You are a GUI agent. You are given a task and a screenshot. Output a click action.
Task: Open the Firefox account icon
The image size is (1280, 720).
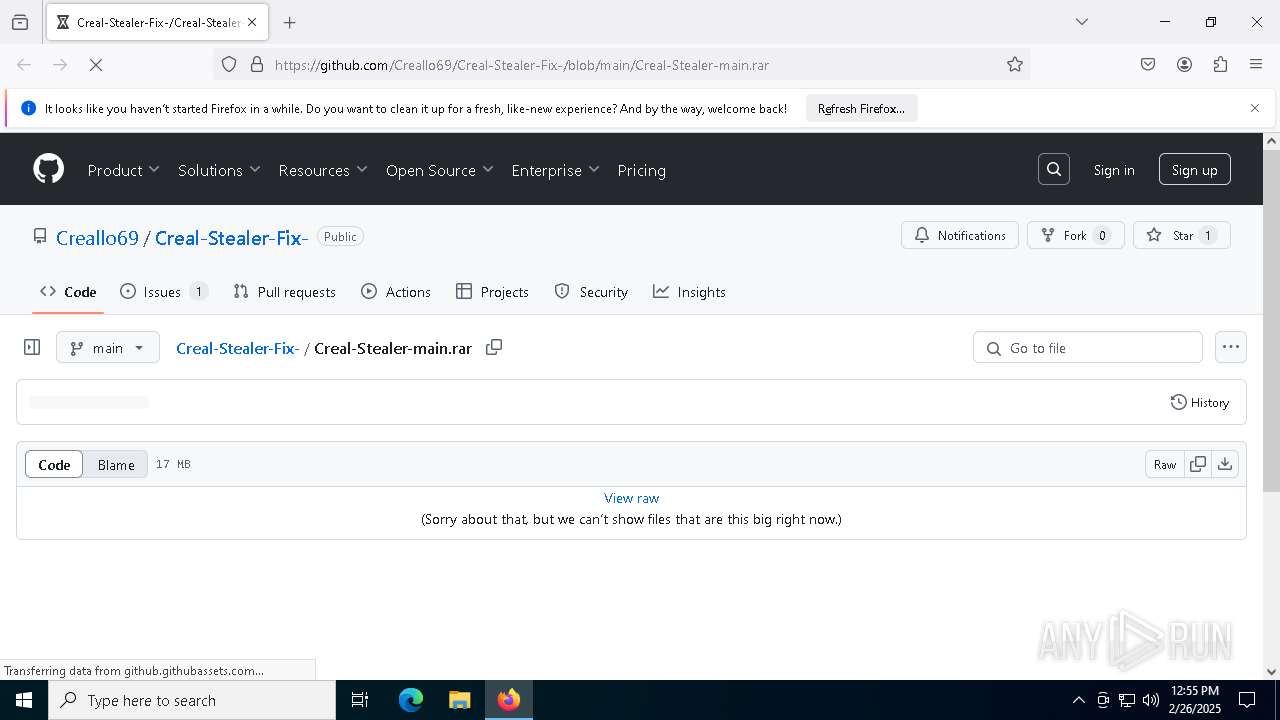pos(1184,64)
